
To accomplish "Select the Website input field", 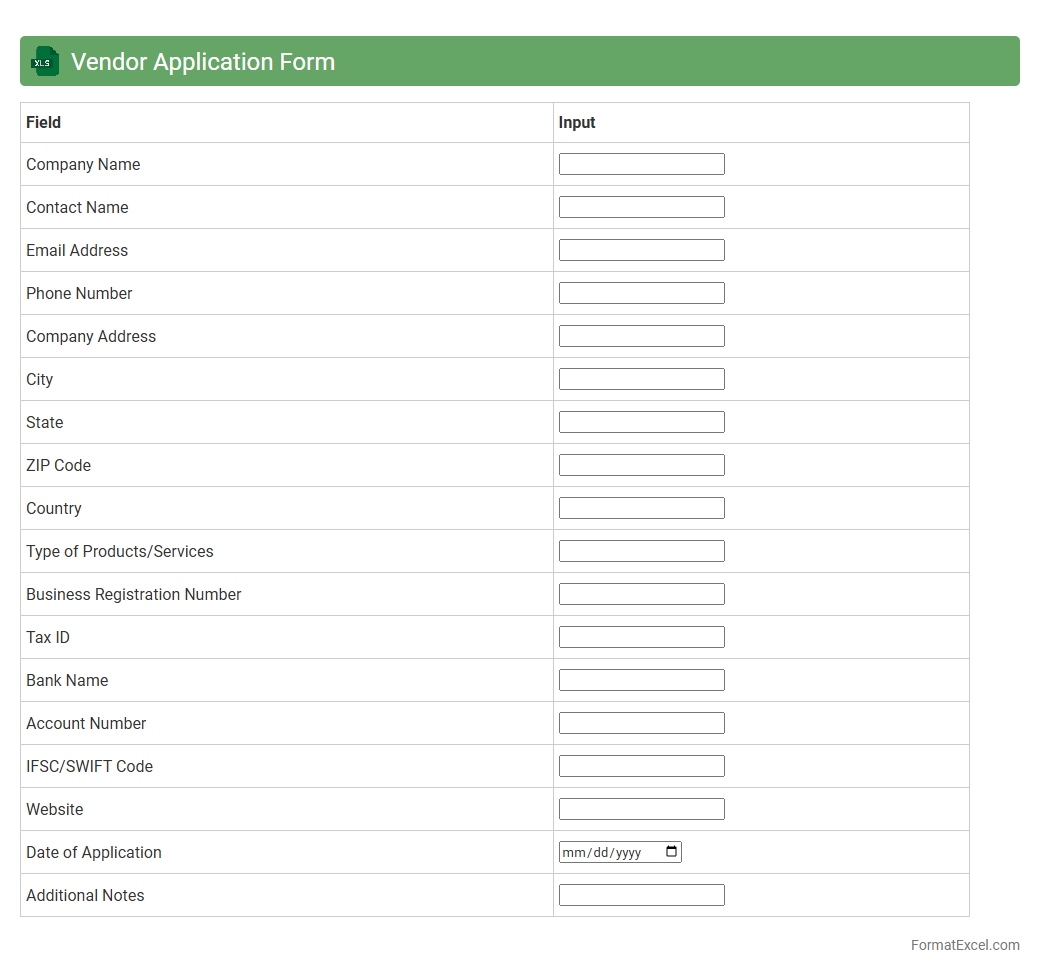I will (x=641, y=809).
